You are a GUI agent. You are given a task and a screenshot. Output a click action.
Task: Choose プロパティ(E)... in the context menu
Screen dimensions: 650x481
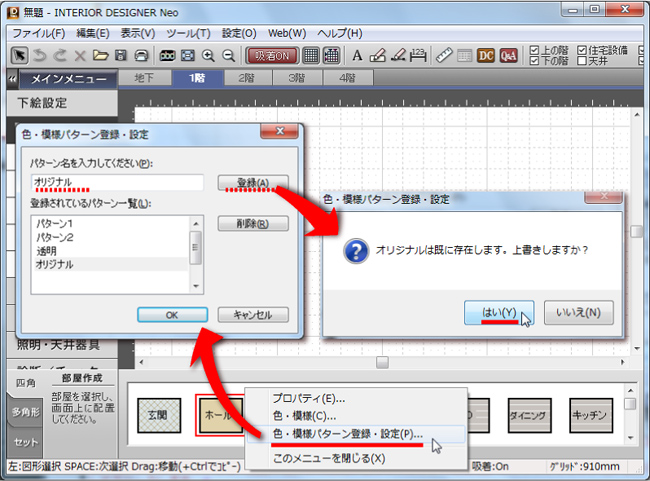point(356,398)
